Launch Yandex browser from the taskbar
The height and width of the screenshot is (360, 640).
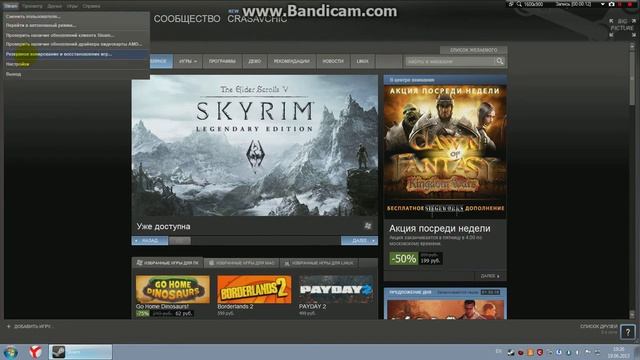[36, 352]
